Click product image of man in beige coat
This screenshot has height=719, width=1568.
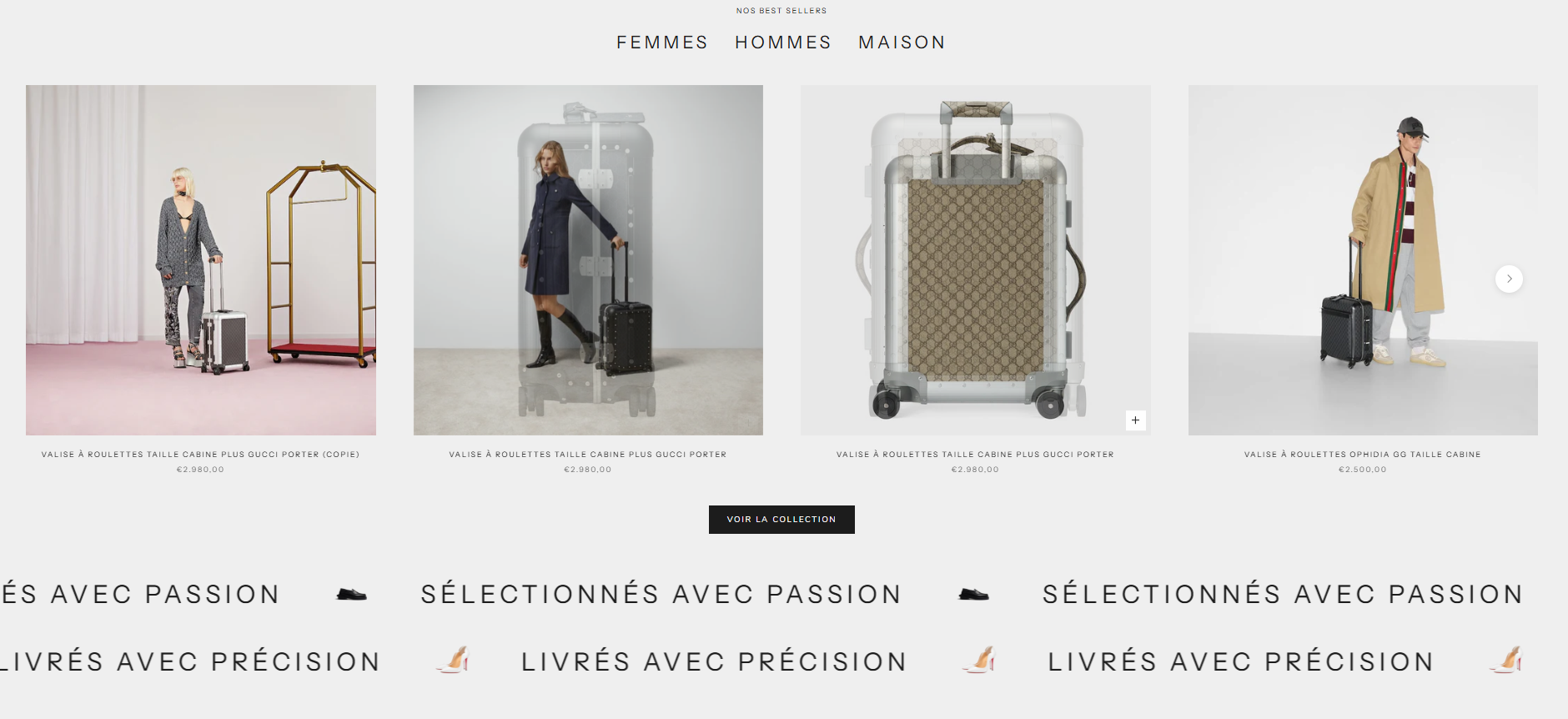pyautogui.click(x=1363, y=260)
